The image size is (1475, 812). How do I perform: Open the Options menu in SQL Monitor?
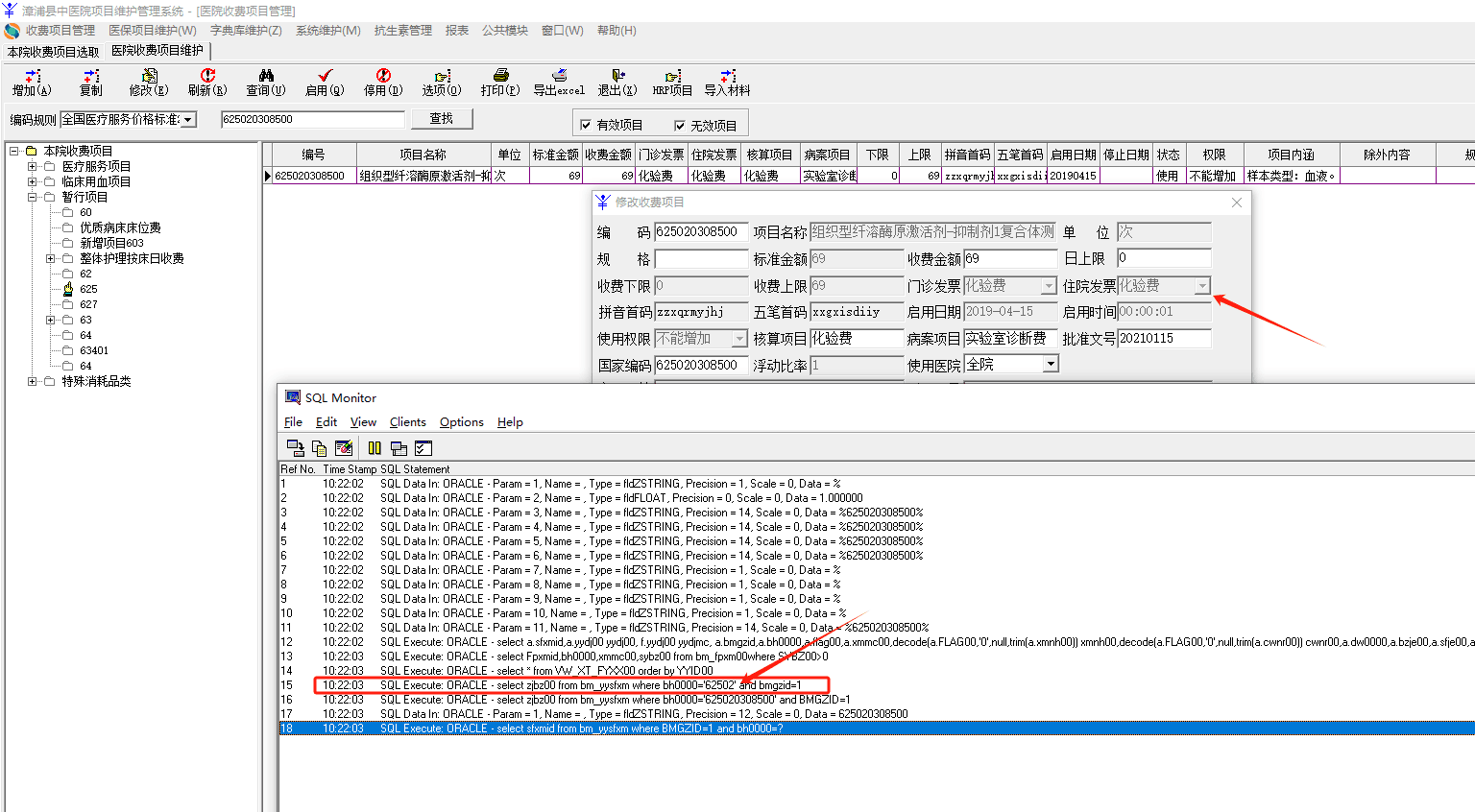coord(462,422)
